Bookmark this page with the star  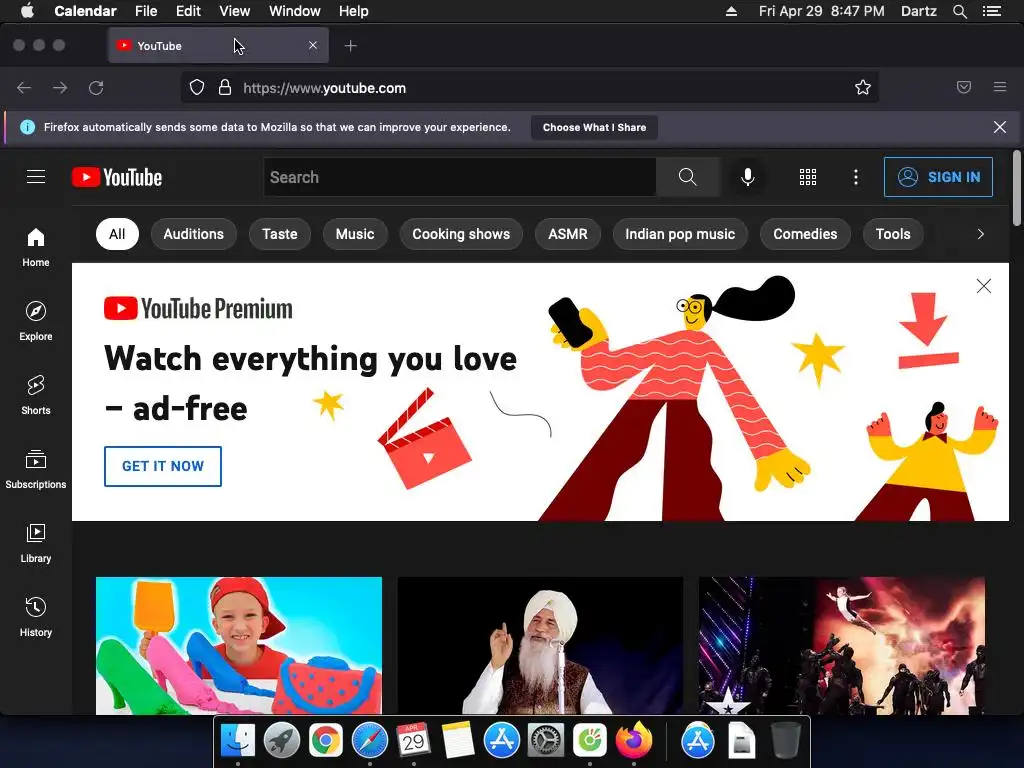(863, 88)
